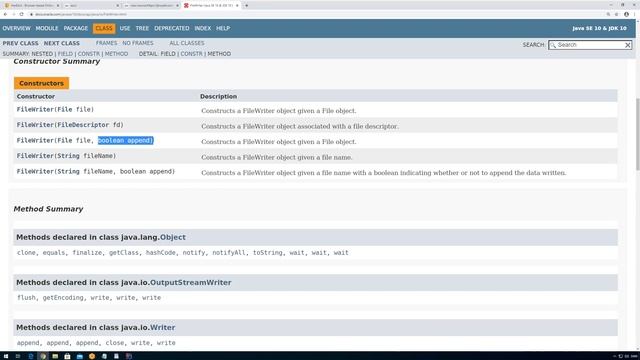Click the magnifier icon in Search field
This screenshot has width=640, height=360.
point(553,45)
